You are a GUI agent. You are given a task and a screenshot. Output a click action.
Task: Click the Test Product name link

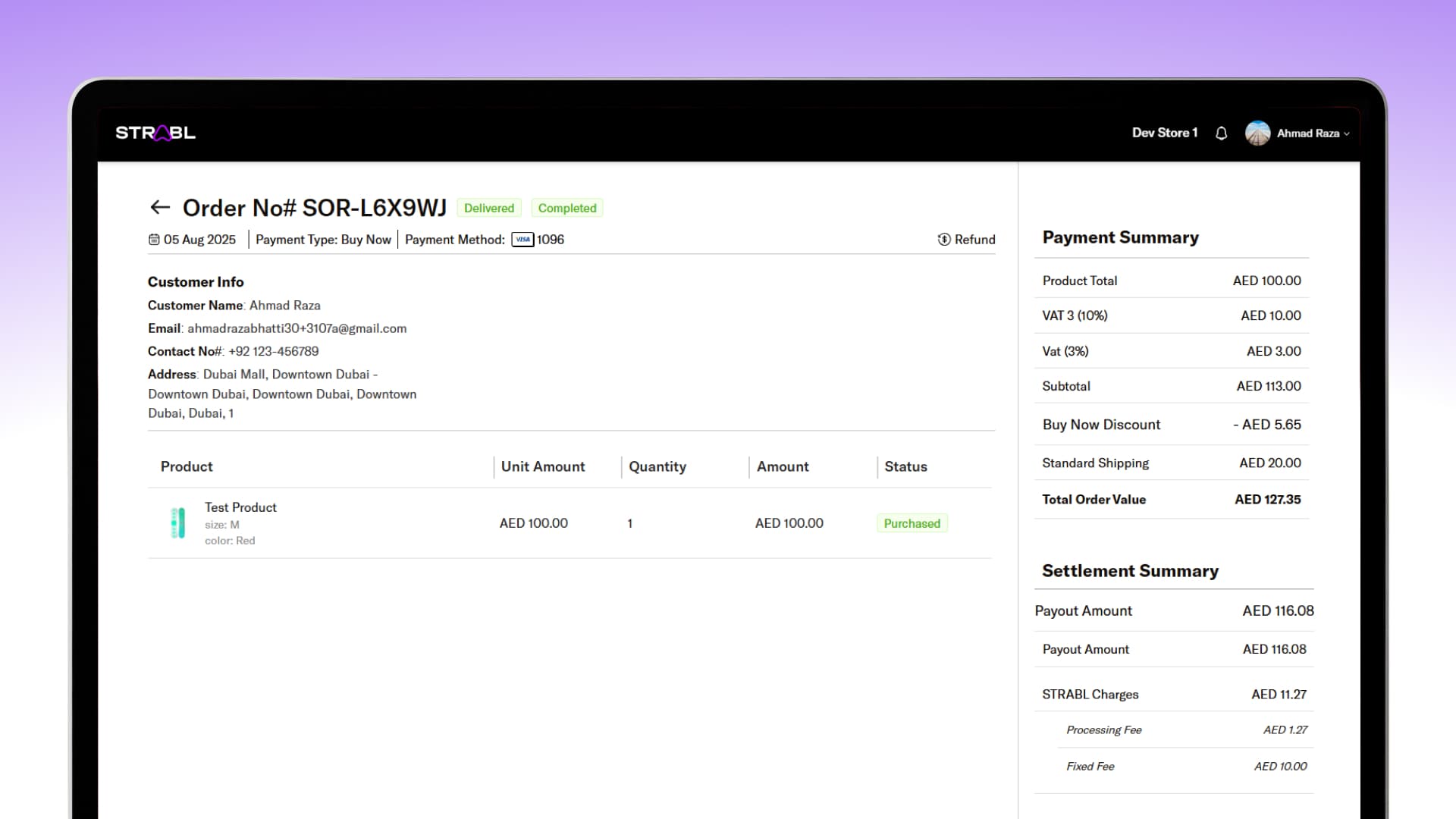pyautogui.click(x=240, y=507)
